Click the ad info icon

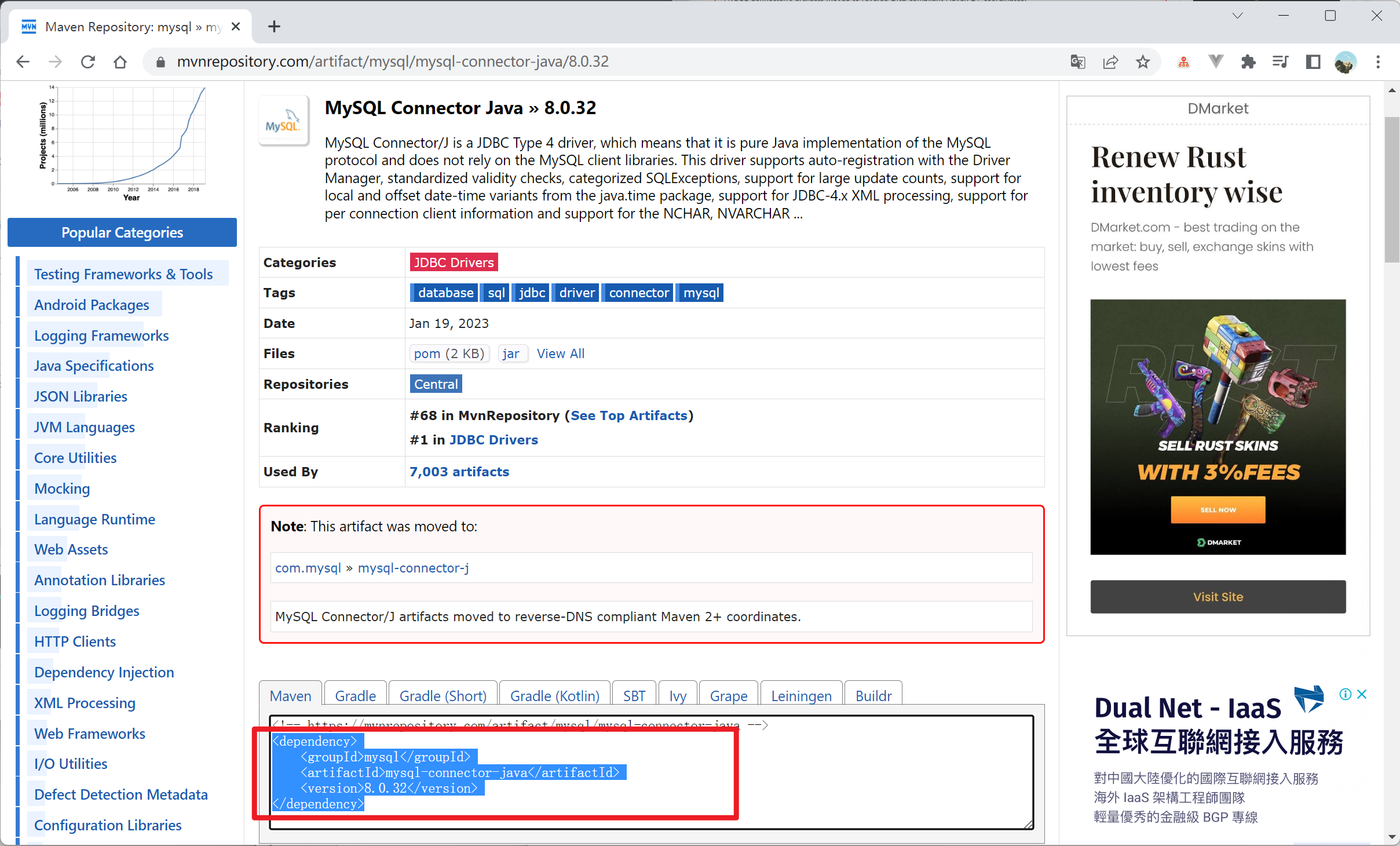(x=1346, y=694)
